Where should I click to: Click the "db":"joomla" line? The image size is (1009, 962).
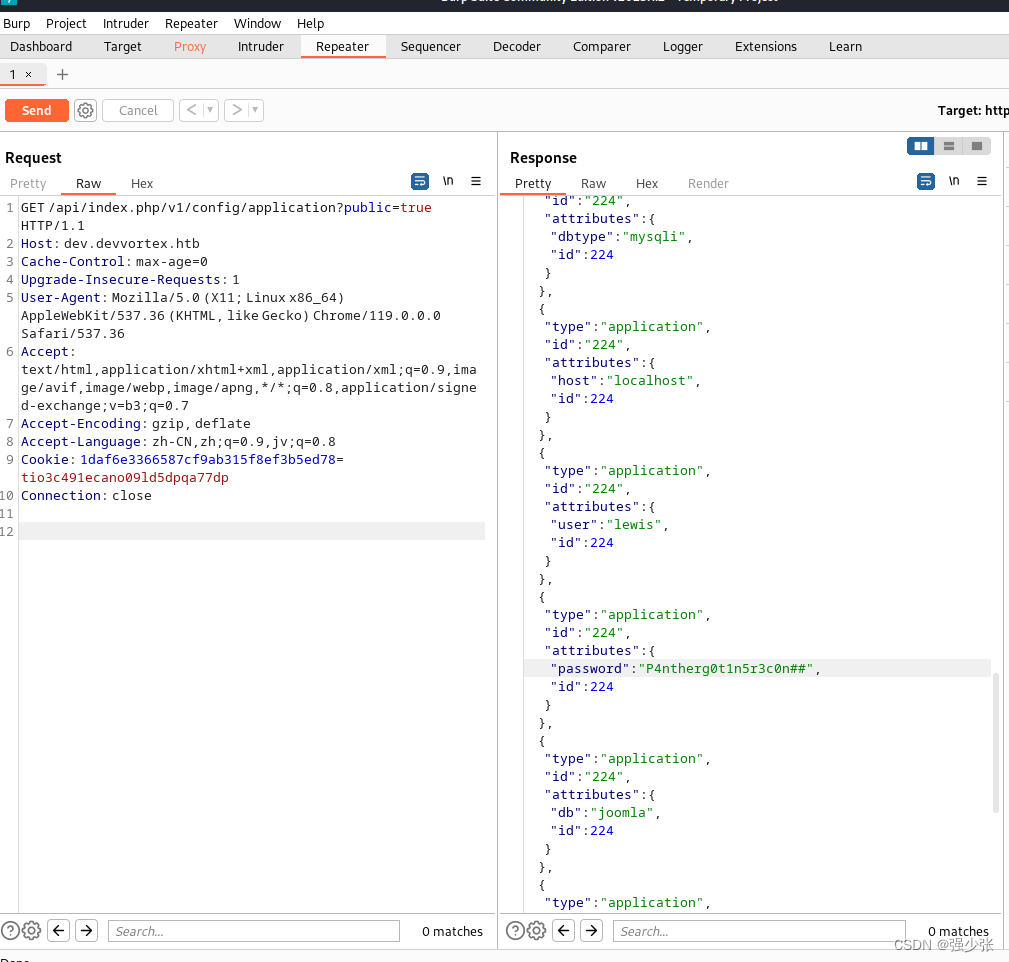[x=605, y=813]
